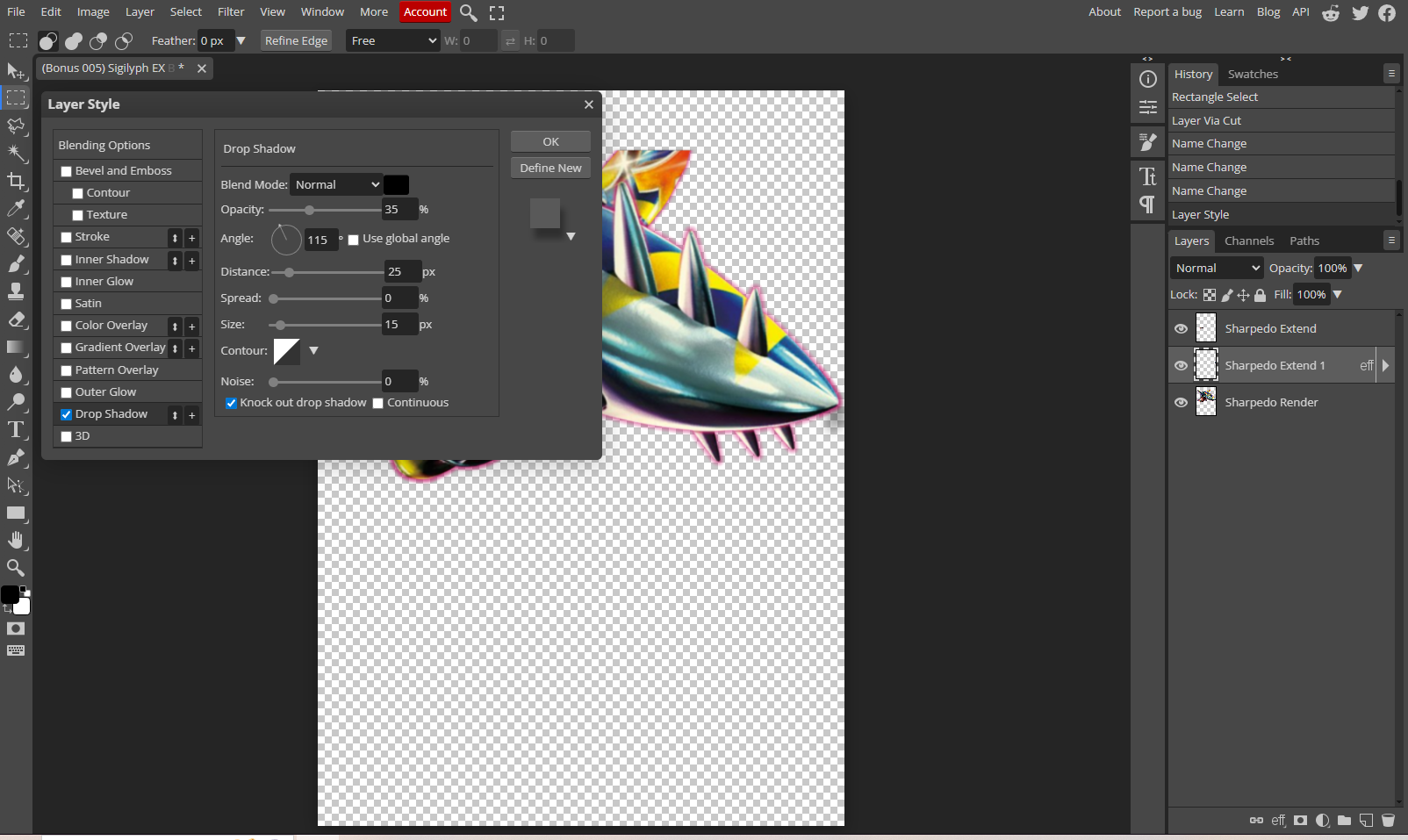Open the Report a bug link
This screenshot has width=1408, height=840.
(1167, 12)
